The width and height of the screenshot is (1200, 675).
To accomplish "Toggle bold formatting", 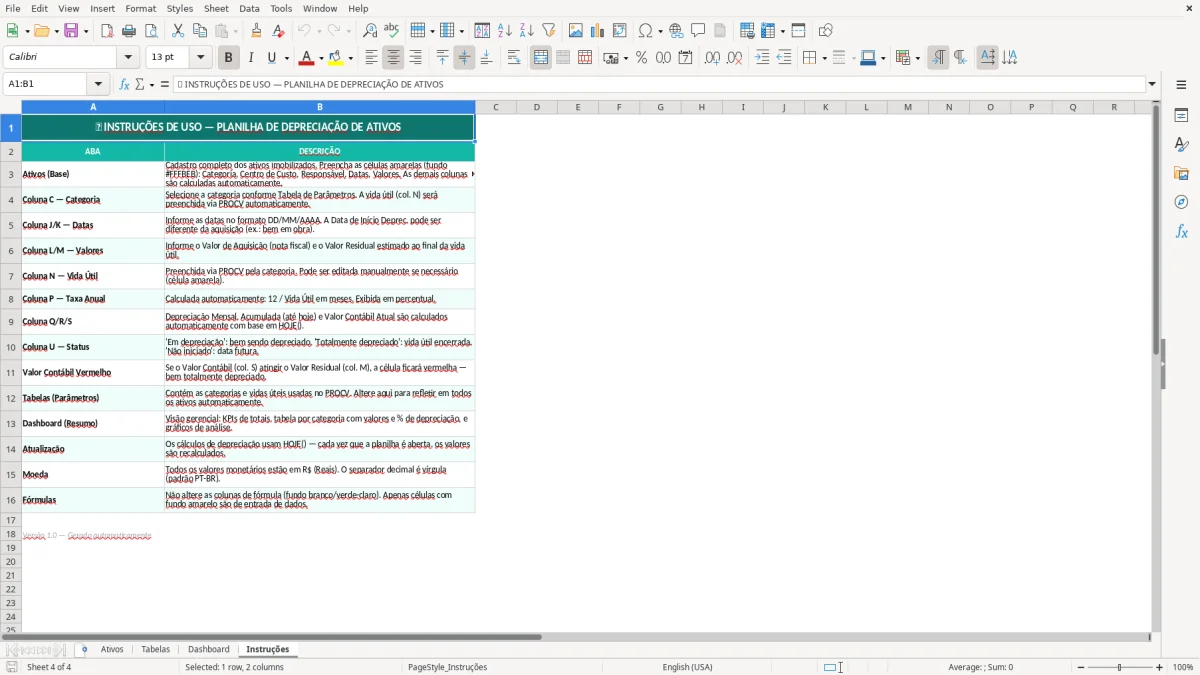I will pyautogui.click(x=228, y=57).
